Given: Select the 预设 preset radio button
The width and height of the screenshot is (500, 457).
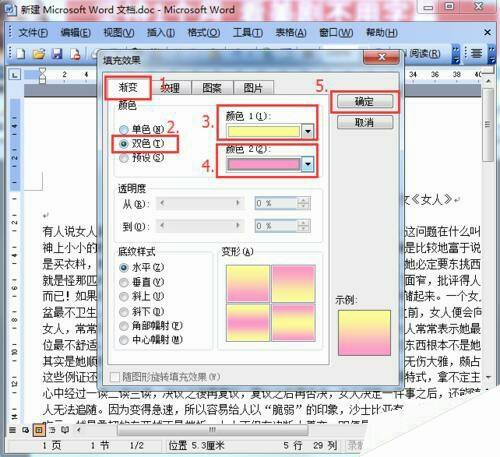Looking at the screenshot, I should [x=124, y=158].
